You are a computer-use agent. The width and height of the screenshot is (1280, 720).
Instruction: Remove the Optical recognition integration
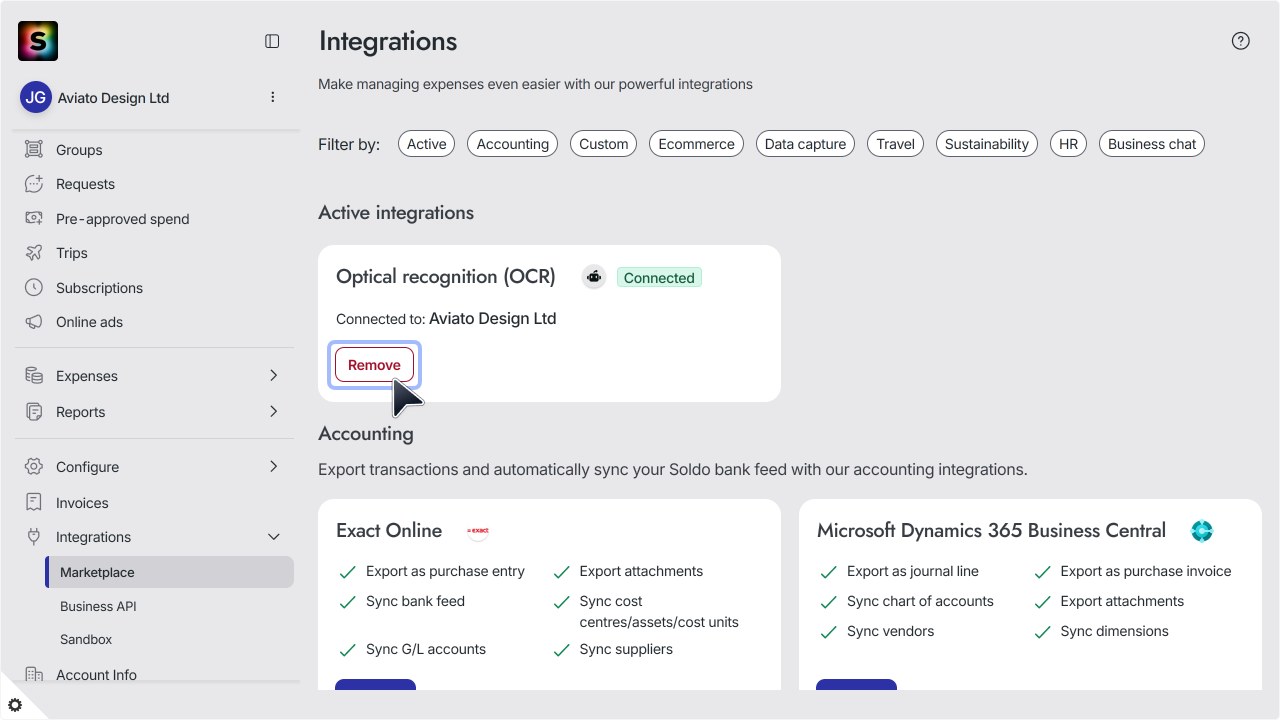(374, 365)
